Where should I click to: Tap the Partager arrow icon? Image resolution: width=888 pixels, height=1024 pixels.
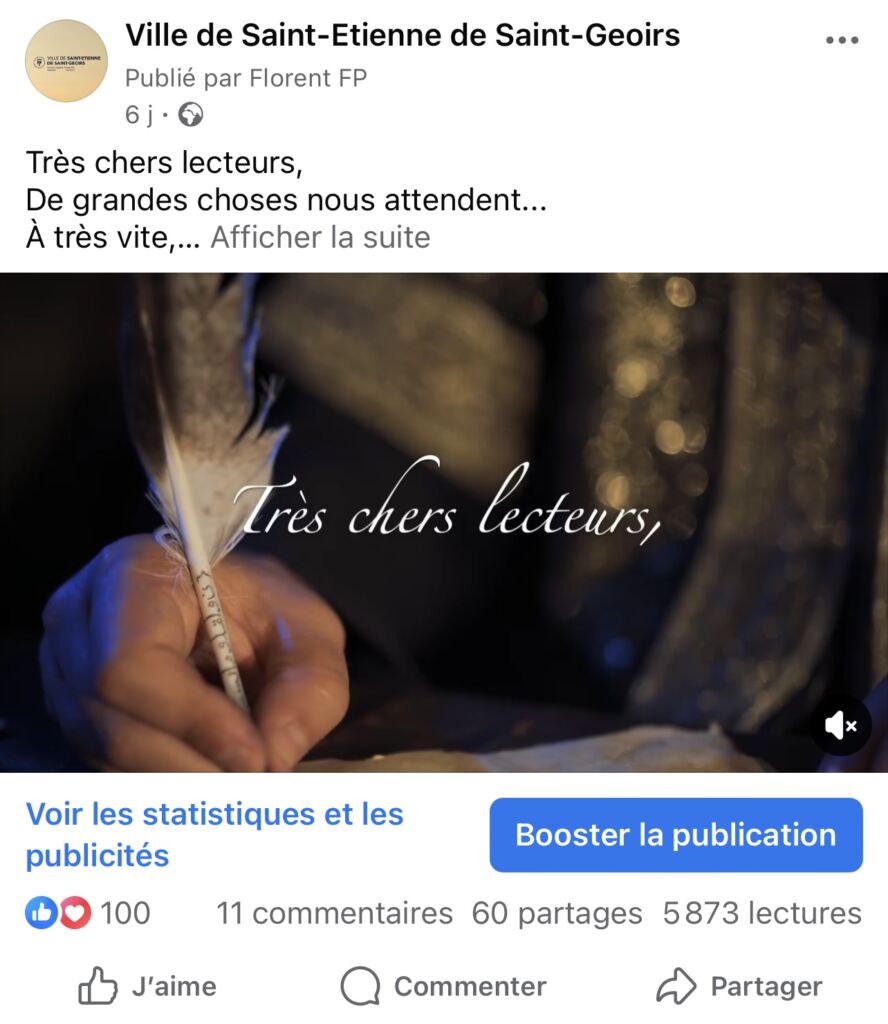tap(676, 985)
